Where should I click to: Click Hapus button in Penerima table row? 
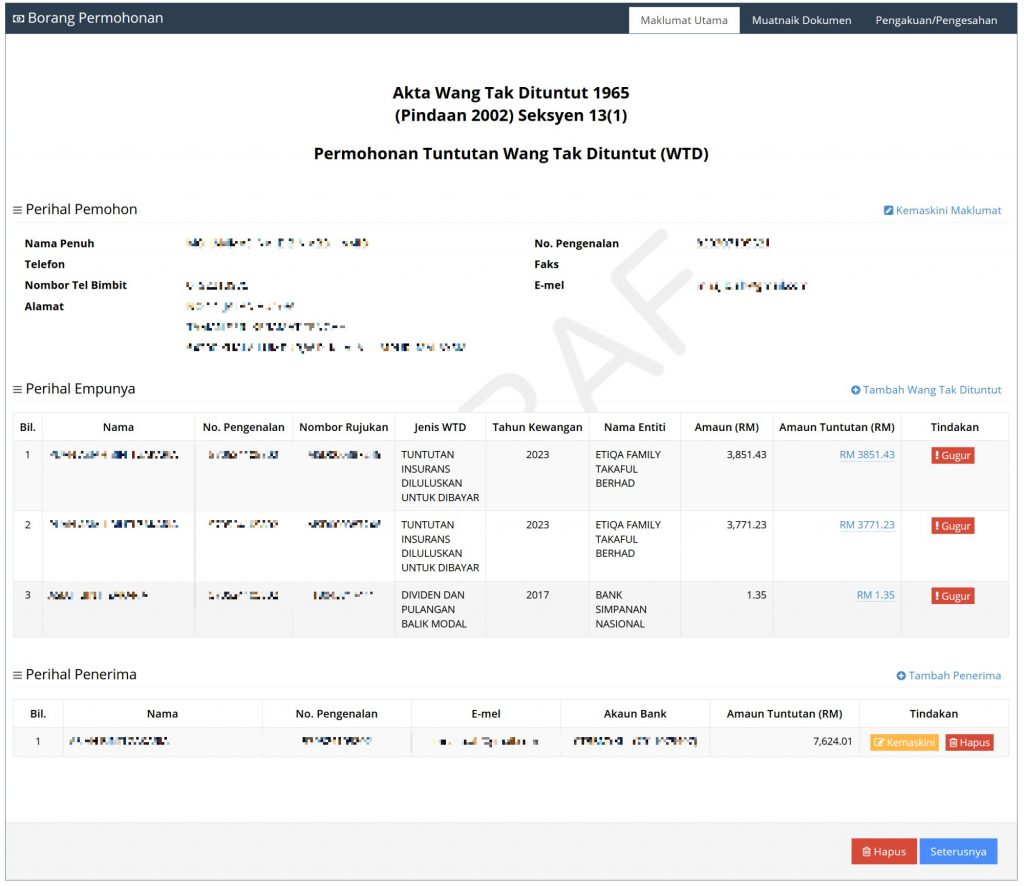click(969, 742)
